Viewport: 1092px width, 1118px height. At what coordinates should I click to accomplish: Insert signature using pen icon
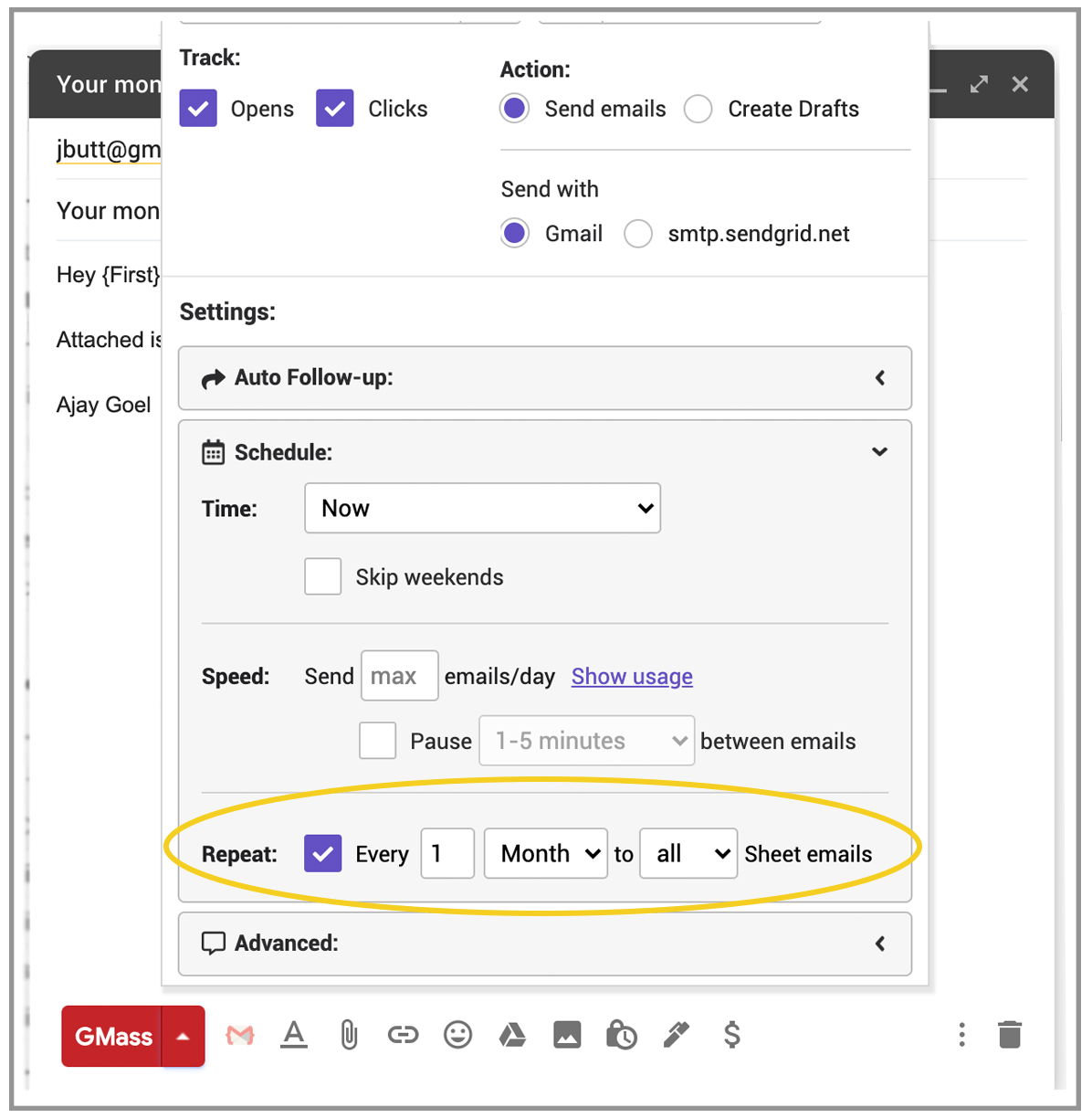click(677, 1035)
